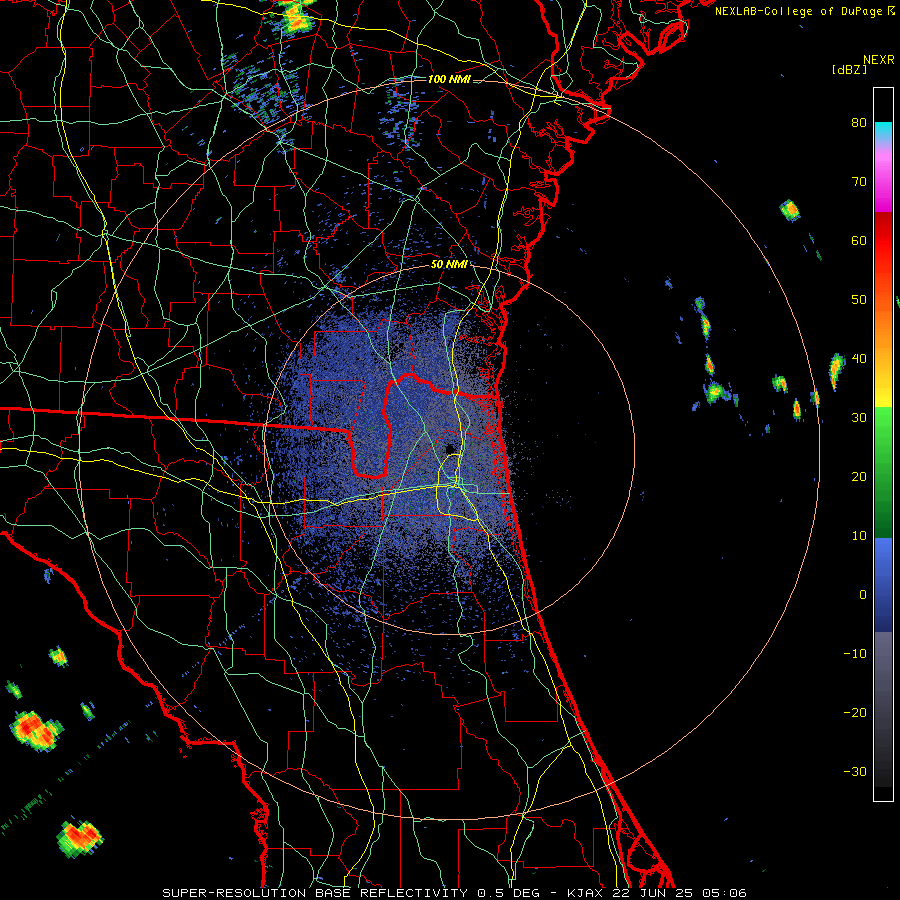Click the -20 value on the dBZ scale
The width and height of the screenshot is (900, 900).
(x=855, y=712)
